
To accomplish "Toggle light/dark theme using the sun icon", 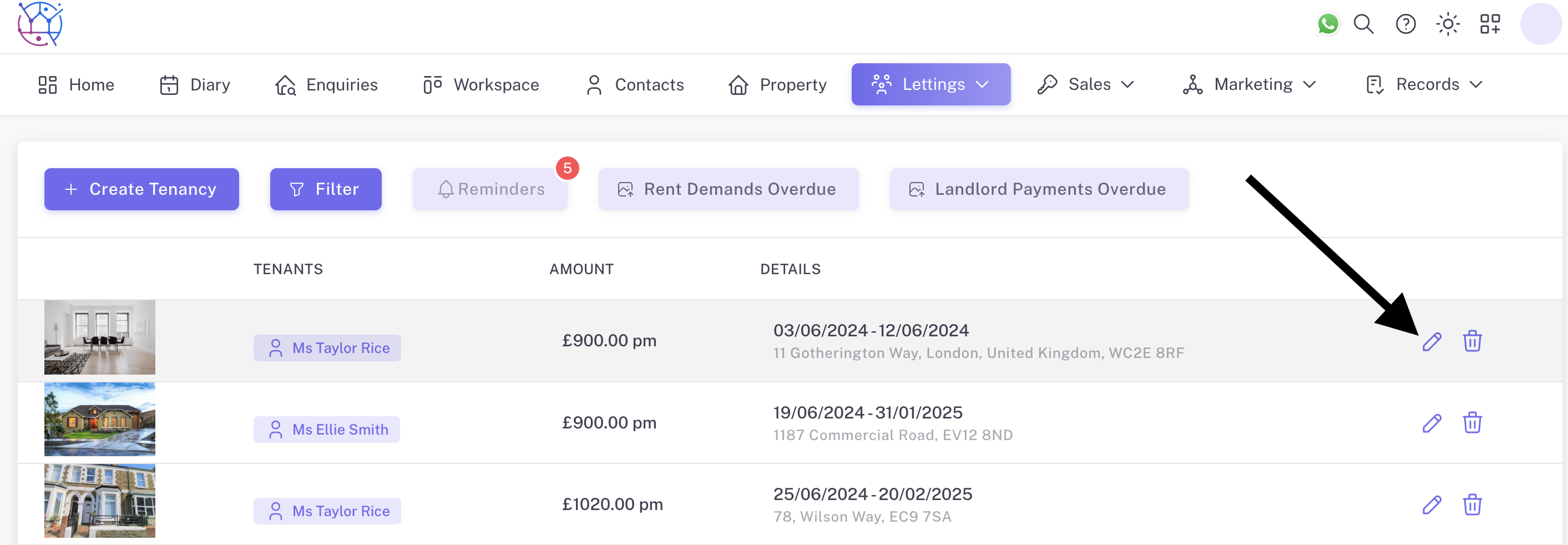I will (x=1448, y=24).
